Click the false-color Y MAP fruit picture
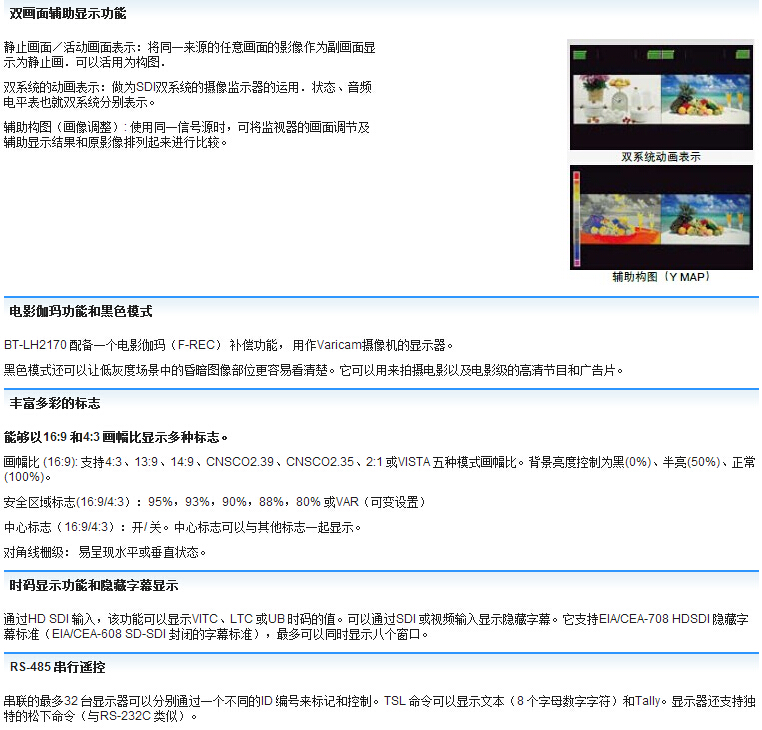Screen dimensions: 762x730 point(619,218)
